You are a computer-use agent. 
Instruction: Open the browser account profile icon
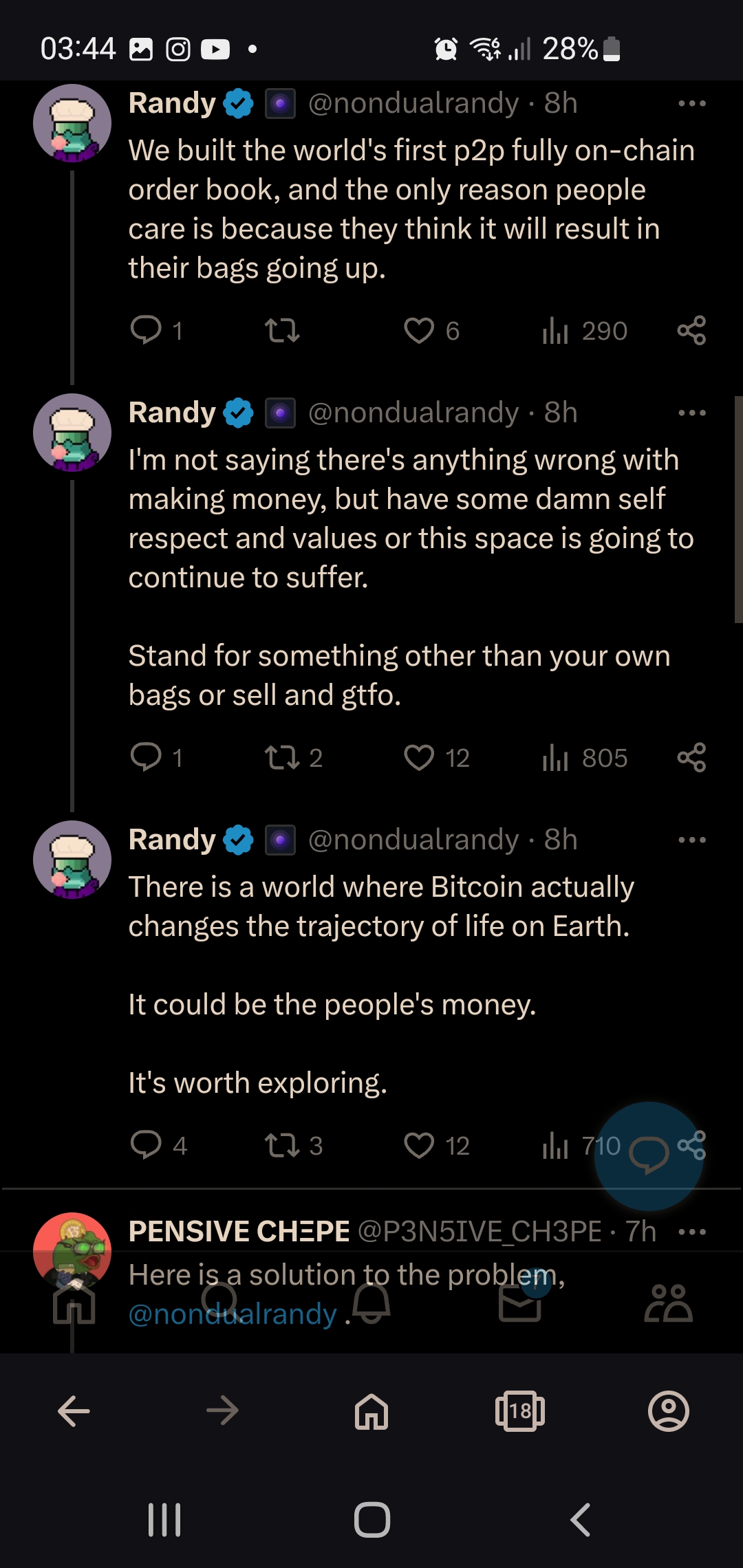point(669,1411)
